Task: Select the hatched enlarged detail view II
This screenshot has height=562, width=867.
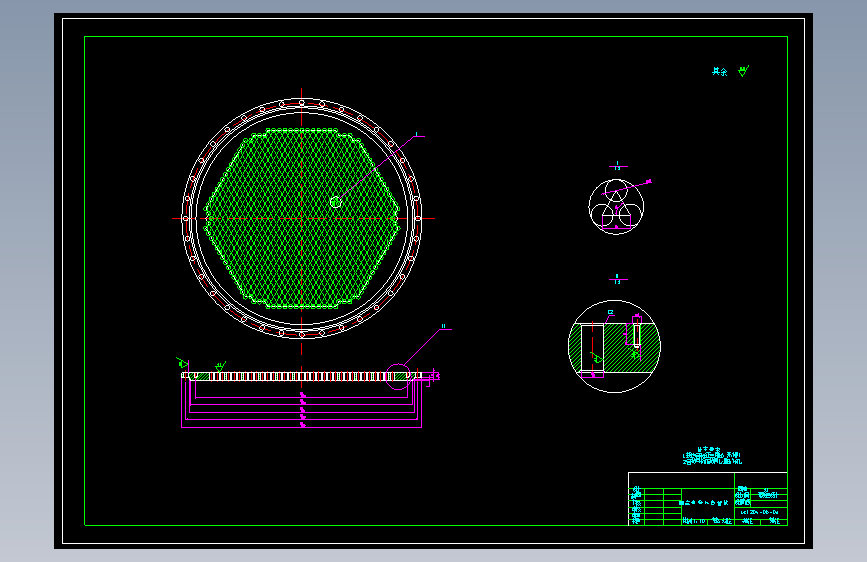Action: [614, 346]
